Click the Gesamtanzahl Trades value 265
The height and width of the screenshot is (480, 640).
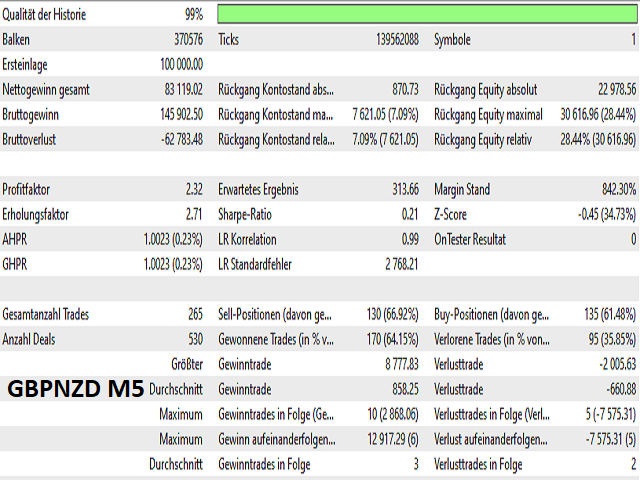click(x=196, y=314)
